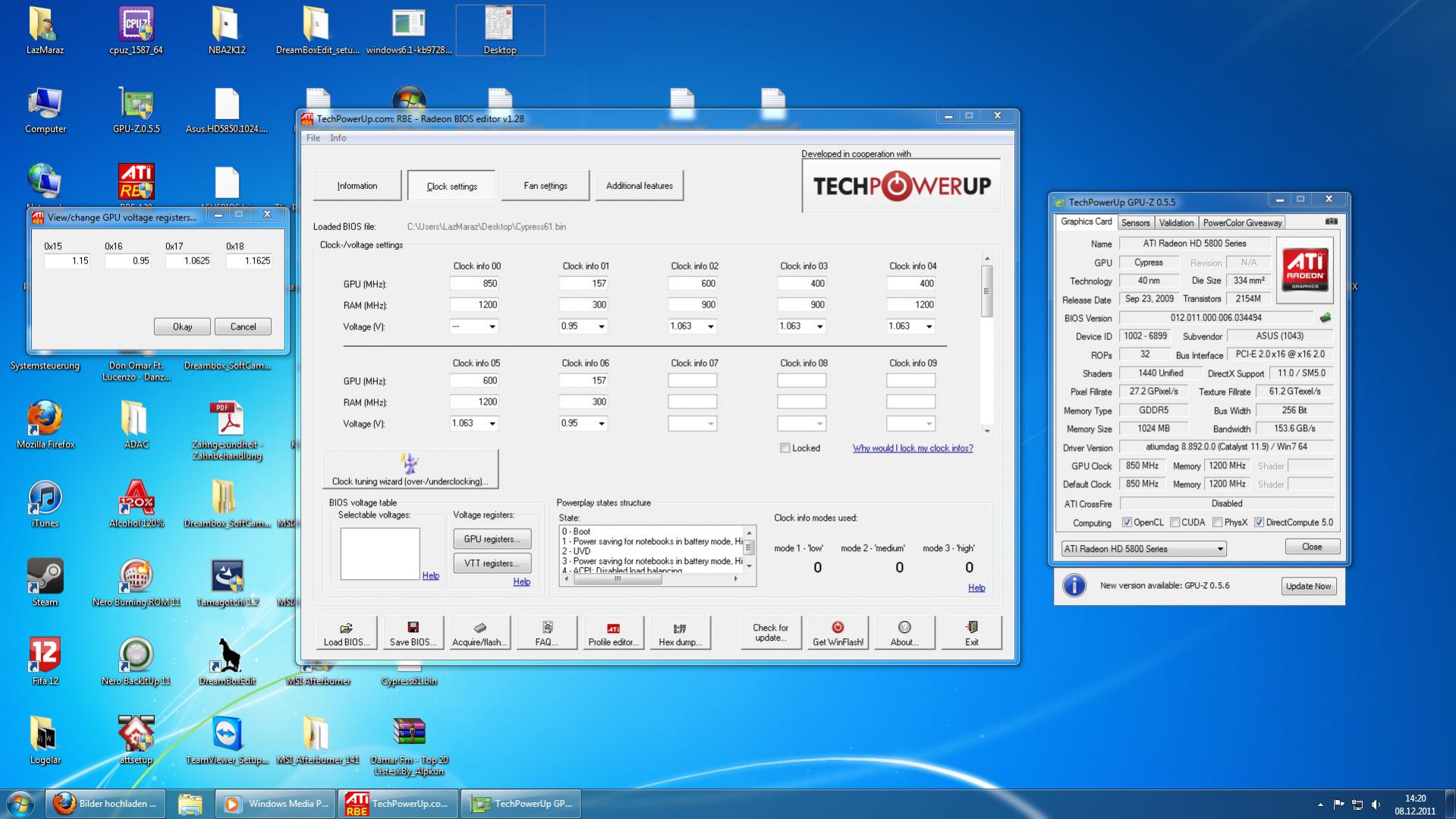Click the Clock info 04 RAM MHz field
The width and height of the screenshot is (1456, 819).
click(x=910, y=305)
